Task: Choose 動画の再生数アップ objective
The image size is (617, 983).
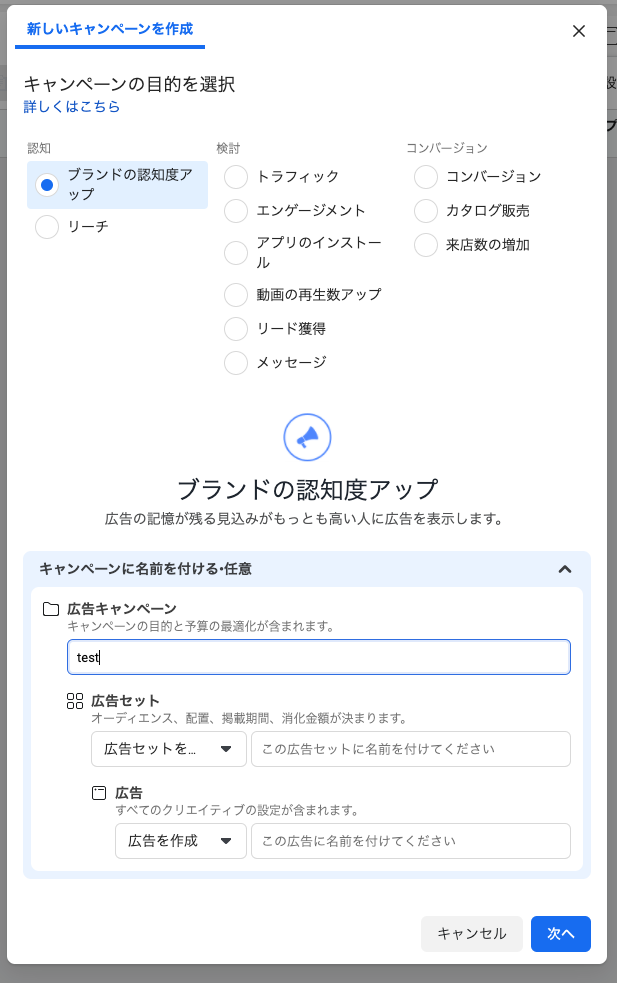Action: [x=236, y=295]
